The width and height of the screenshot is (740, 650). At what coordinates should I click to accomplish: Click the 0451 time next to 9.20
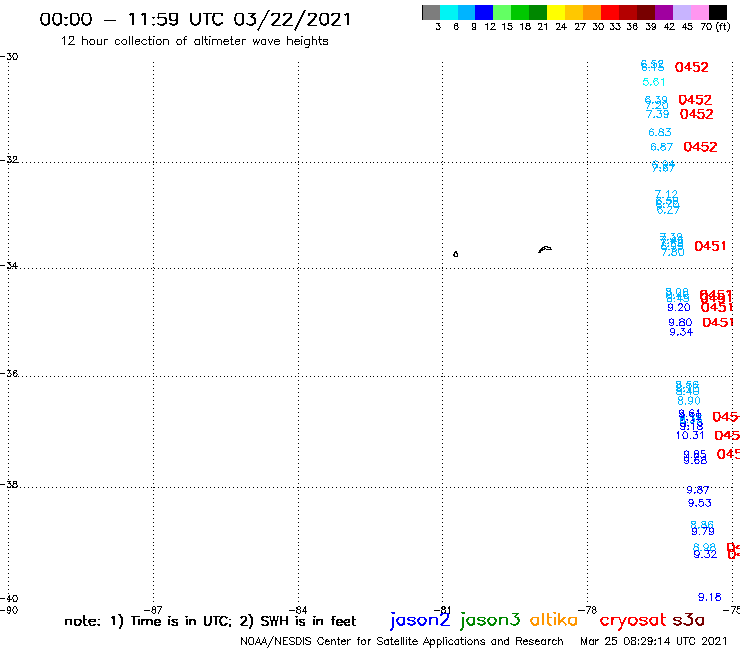pos(717,308)
